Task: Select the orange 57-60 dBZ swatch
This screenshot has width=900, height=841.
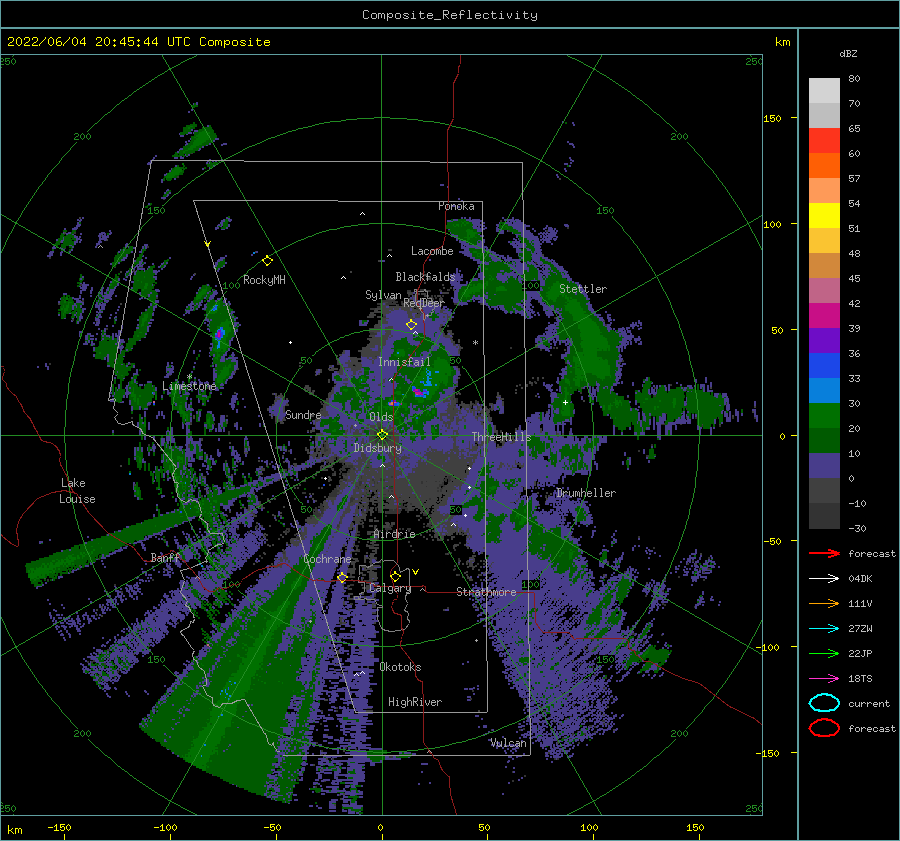Action: coord(824,166)
